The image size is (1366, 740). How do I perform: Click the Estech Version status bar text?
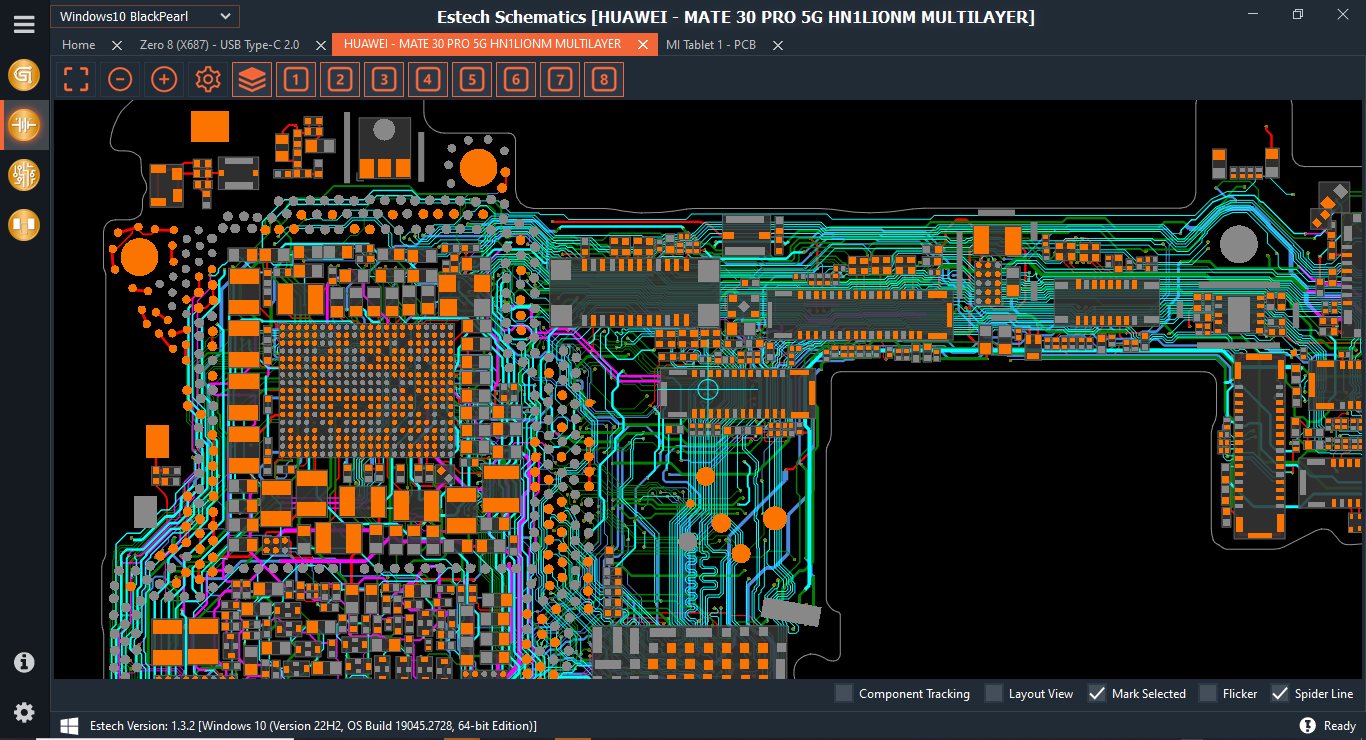(313, 725)
